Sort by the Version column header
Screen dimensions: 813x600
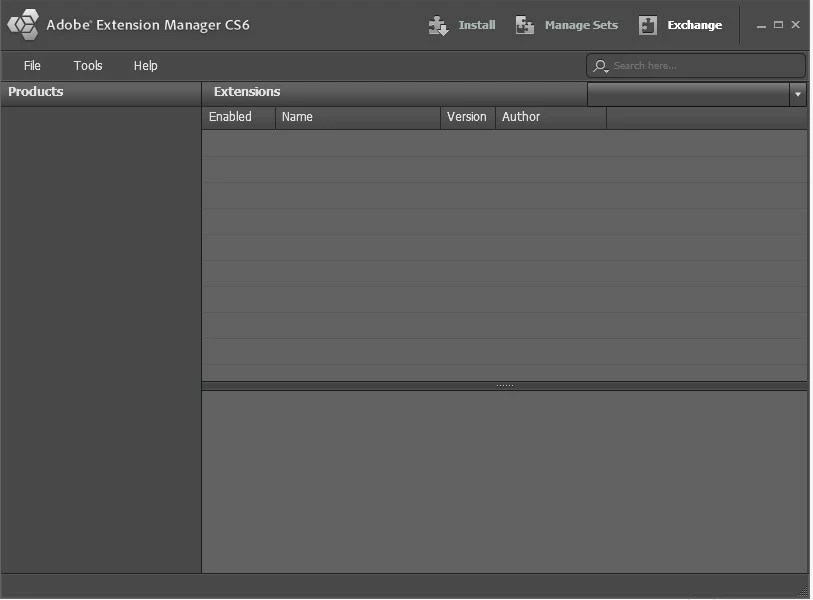(x=468, y=117)
